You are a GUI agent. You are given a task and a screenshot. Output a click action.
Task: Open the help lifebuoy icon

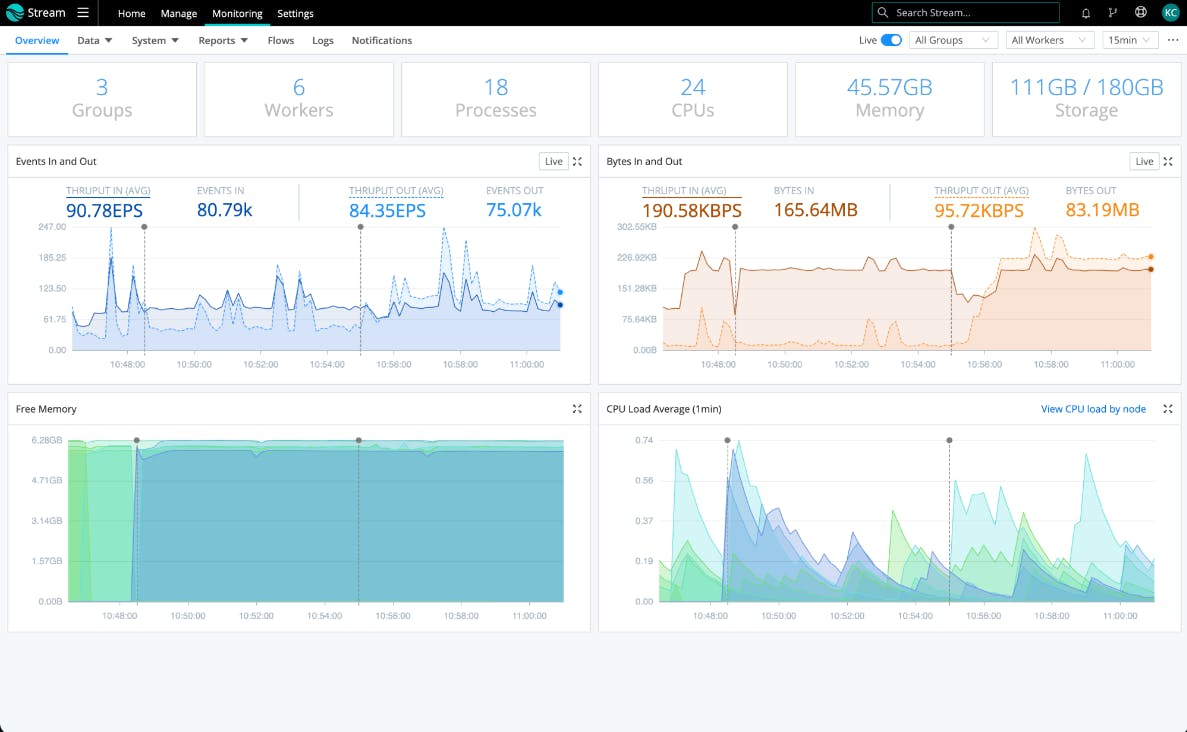(1141, 13)
